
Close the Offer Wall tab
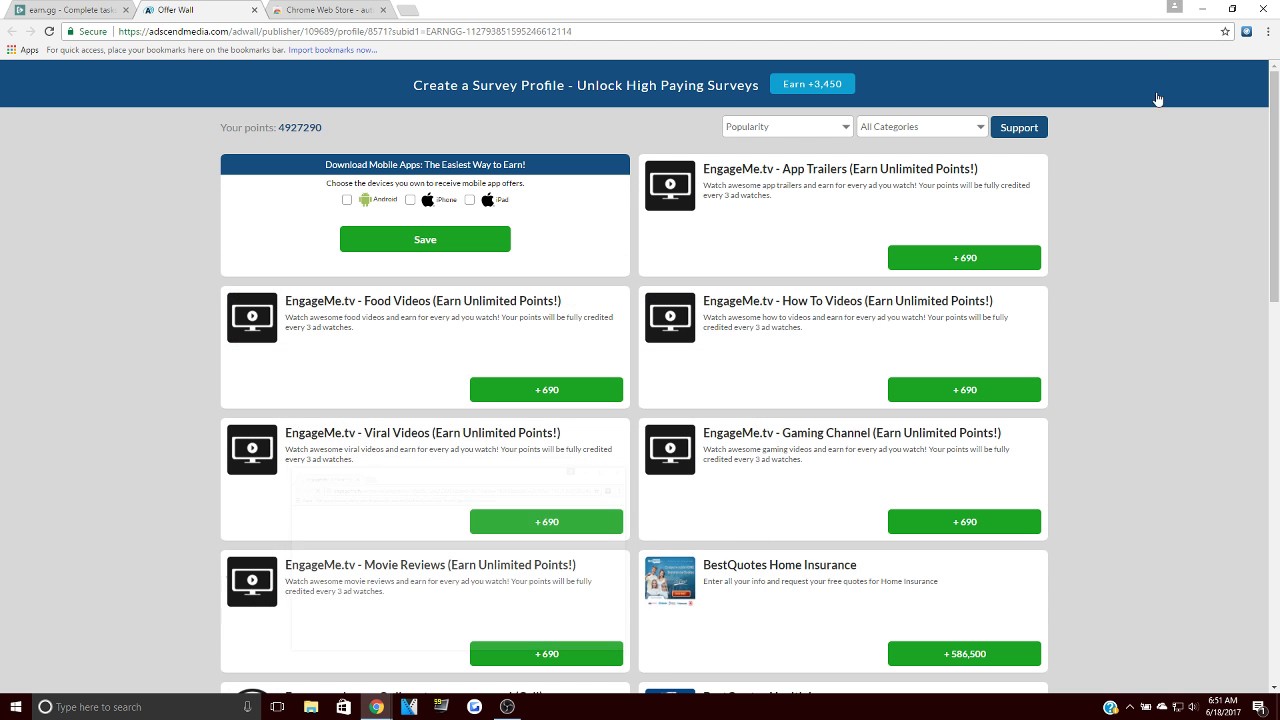coord(254,10)
